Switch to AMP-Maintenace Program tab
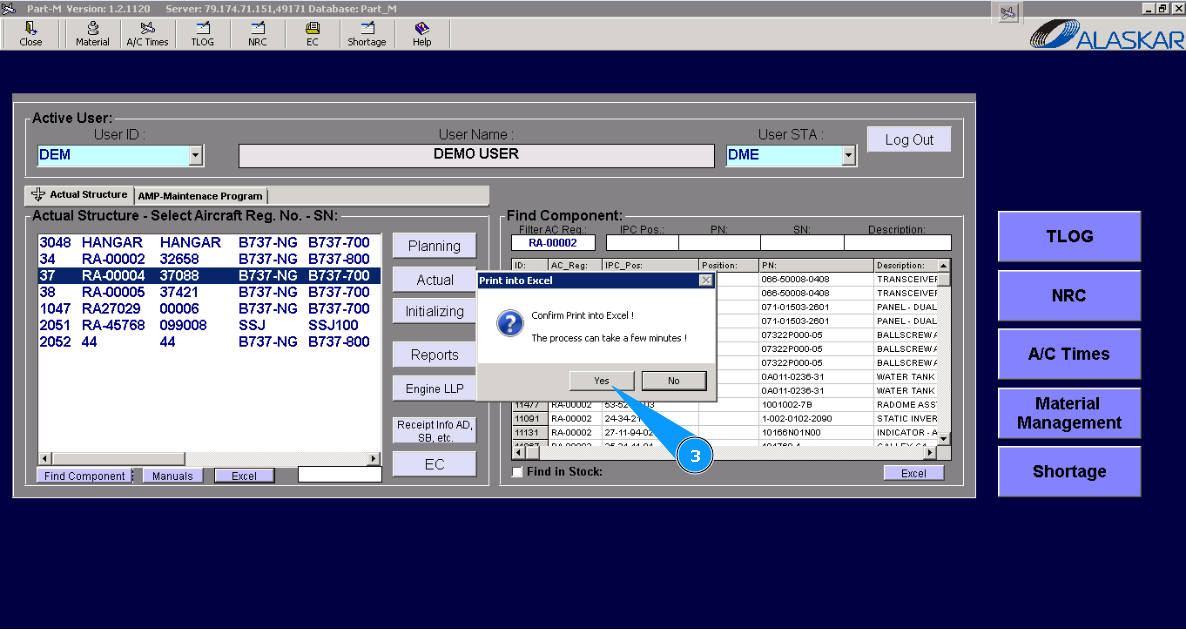This screenshot has width=1186, height=630. 200,196
